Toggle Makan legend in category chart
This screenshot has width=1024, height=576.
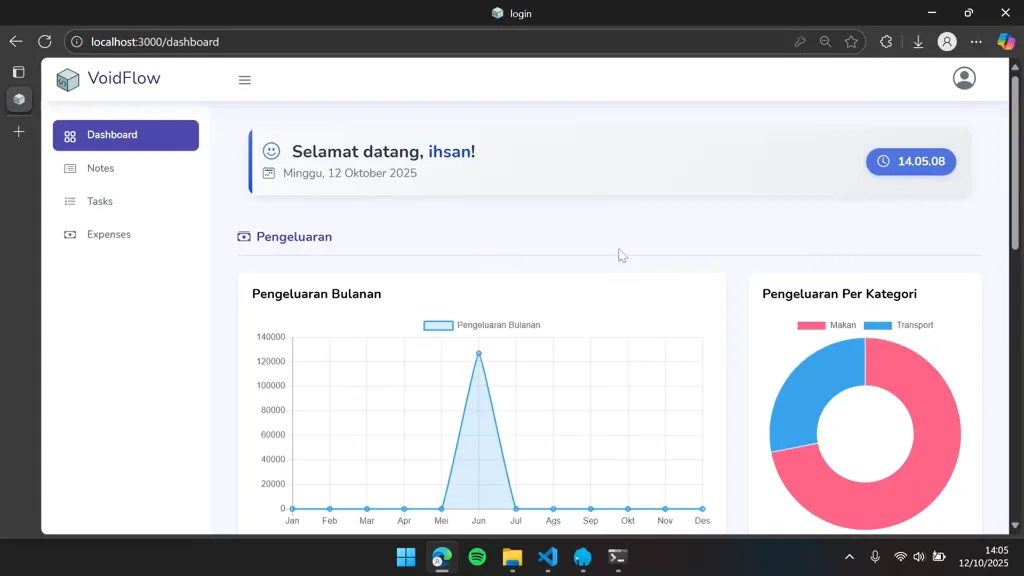(826, 325)
